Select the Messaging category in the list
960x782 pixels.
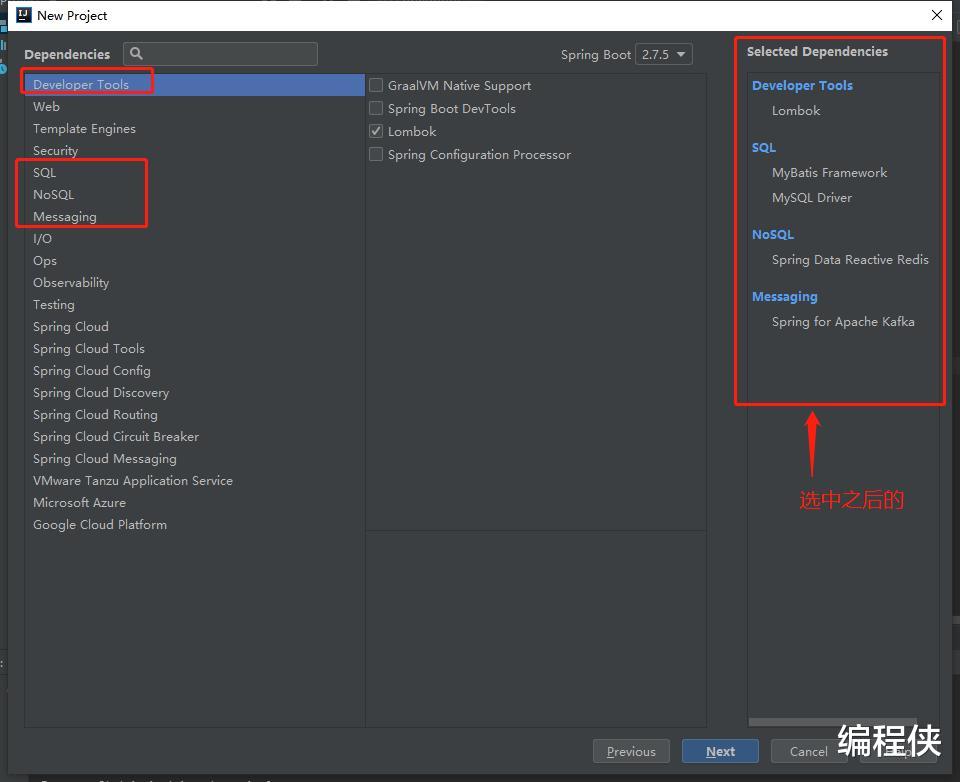[x=195, y=217]
